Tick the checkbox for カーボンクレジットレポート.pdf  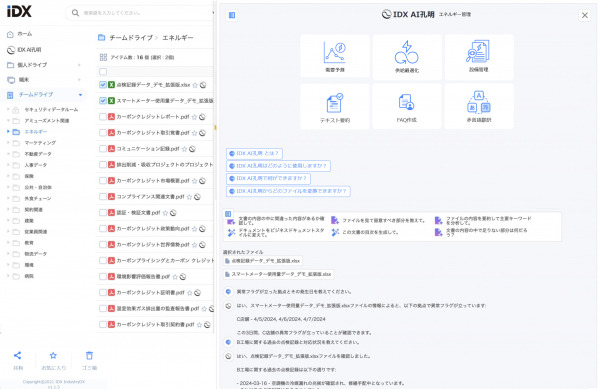pos(103,117)
